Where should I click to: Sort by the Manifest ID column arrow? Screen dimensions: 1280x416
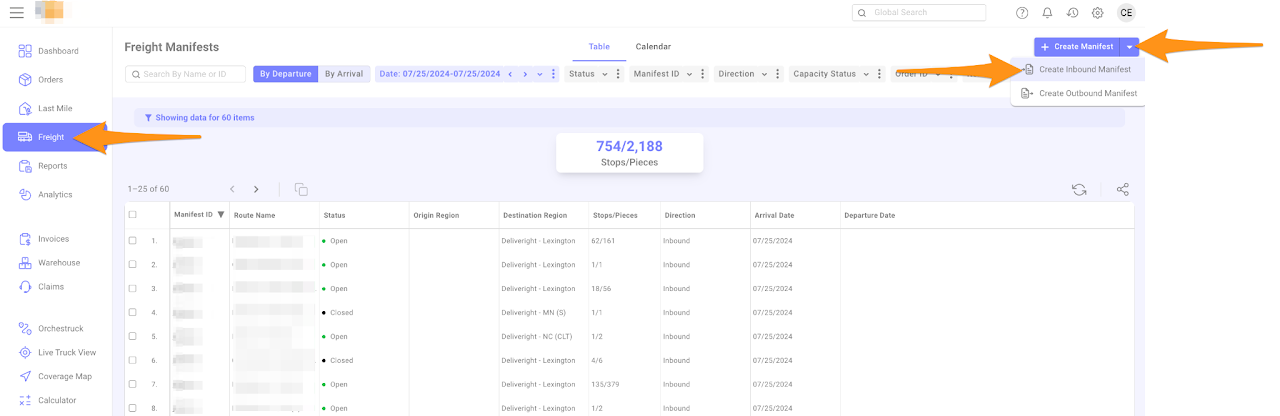click(x=221, y=215)
